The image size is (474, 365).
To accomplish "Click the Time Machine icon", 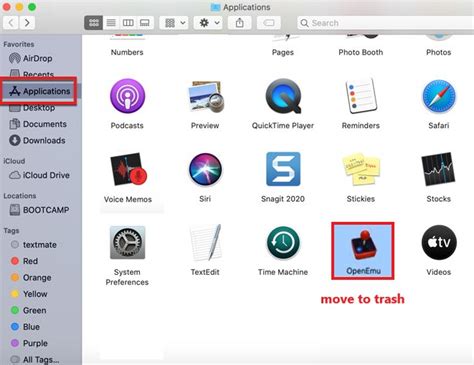I will 283,243.
